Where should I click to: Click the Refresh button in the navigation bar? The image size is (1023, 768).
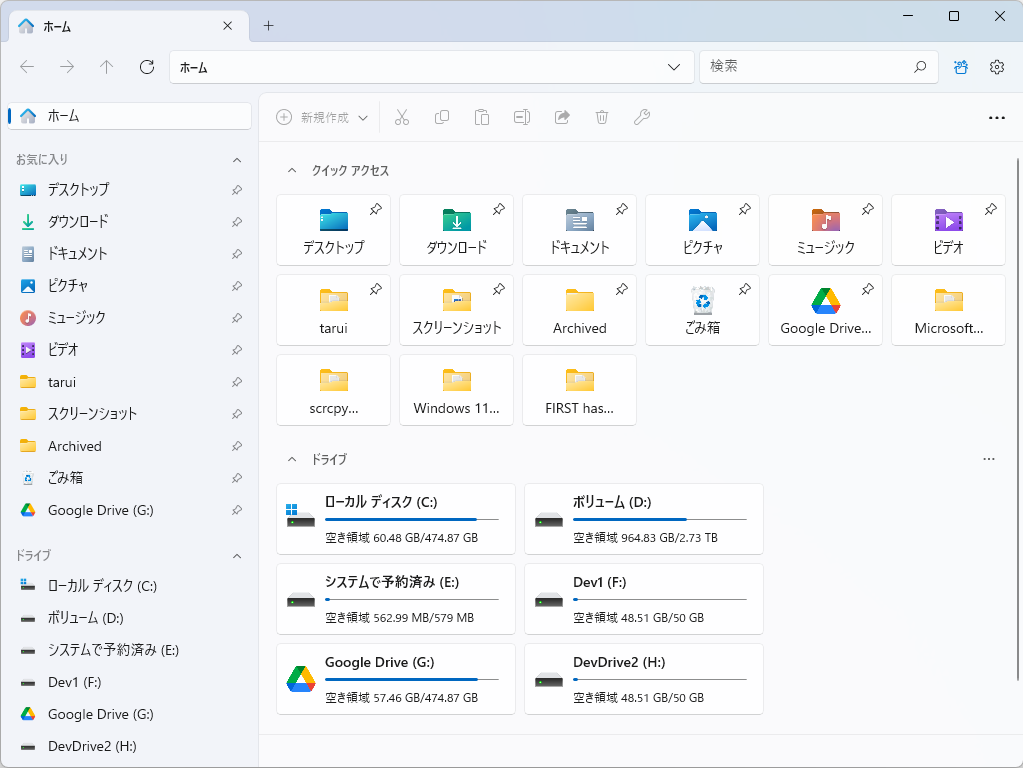point(146,66)
